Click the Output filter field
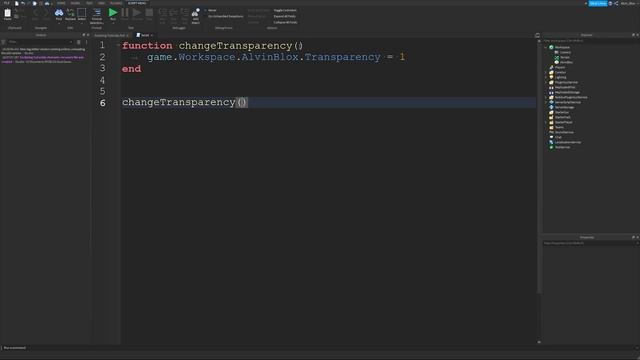The width and height of the screenshot is (640, 360). coord(40,42)
